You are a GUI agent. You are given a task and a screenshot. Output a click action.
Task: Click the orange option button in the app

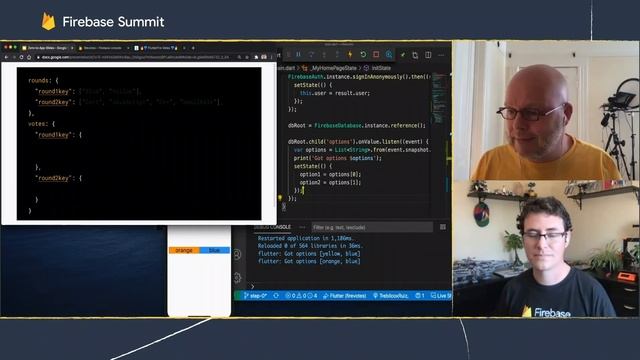[x=184, y=250]
